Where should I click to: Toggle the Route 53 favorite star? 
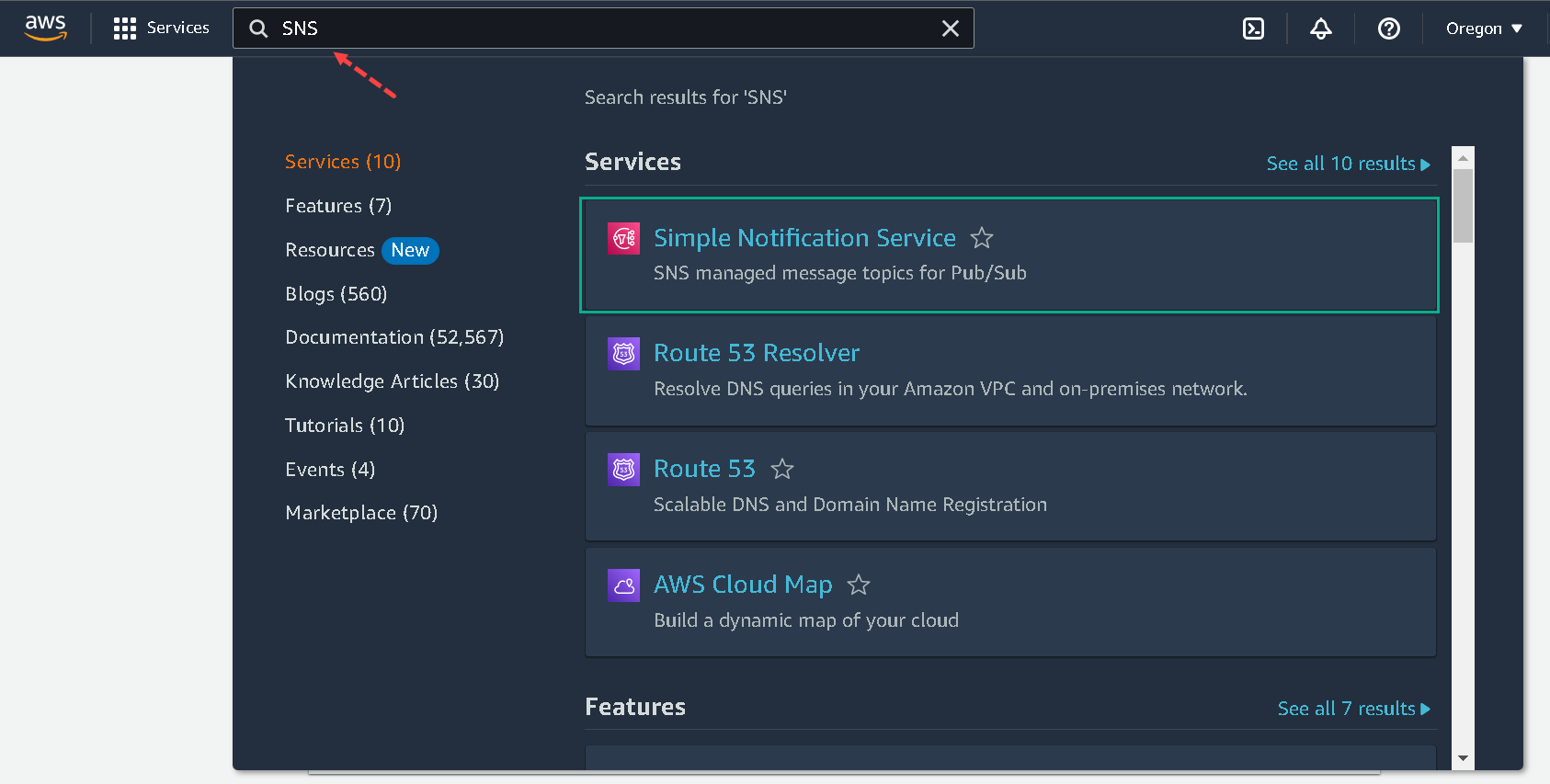782,470
